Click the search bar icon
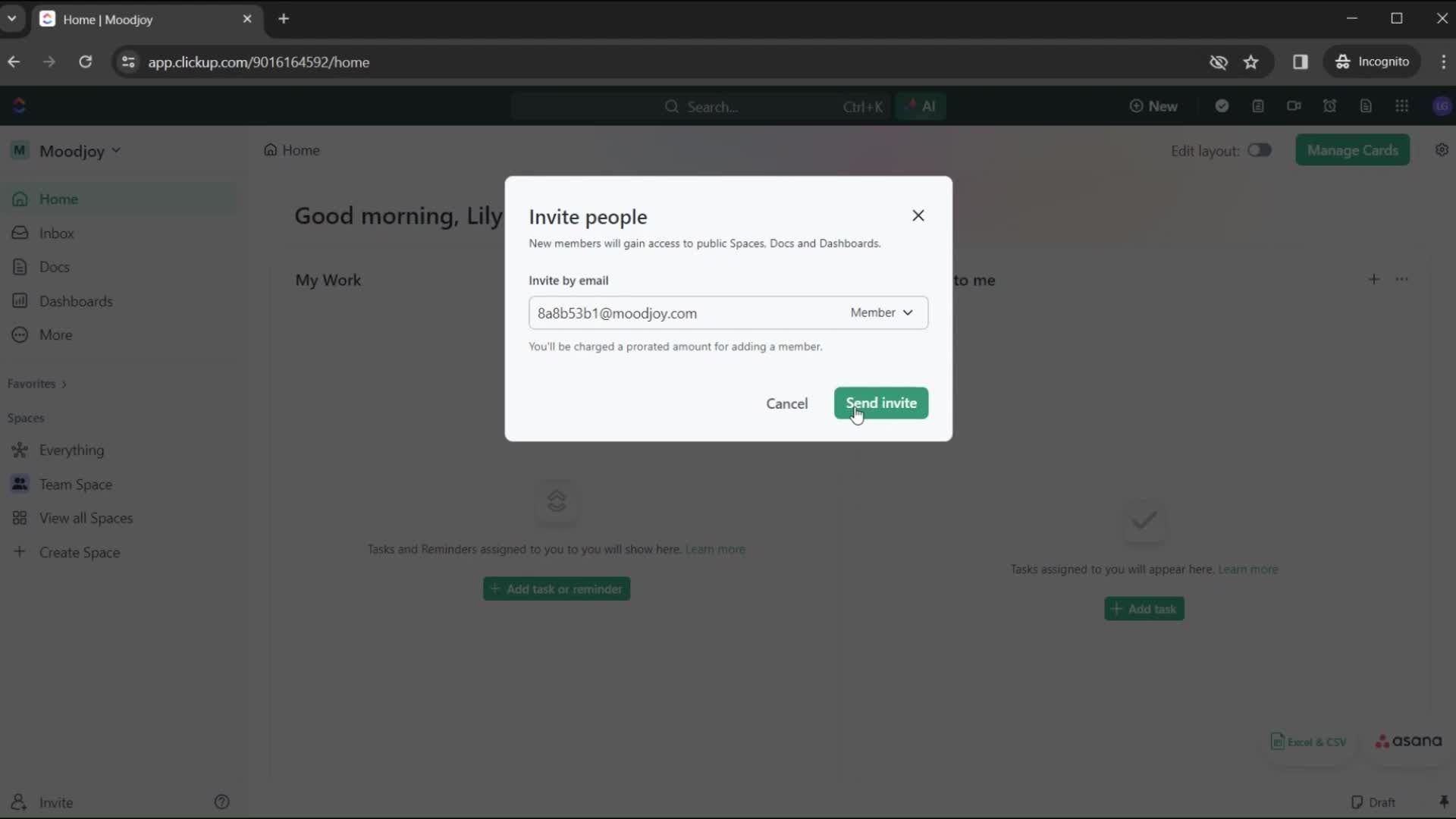Viewport: 1456px width, 819px height. pyautogui.click(x=672, y=106)
